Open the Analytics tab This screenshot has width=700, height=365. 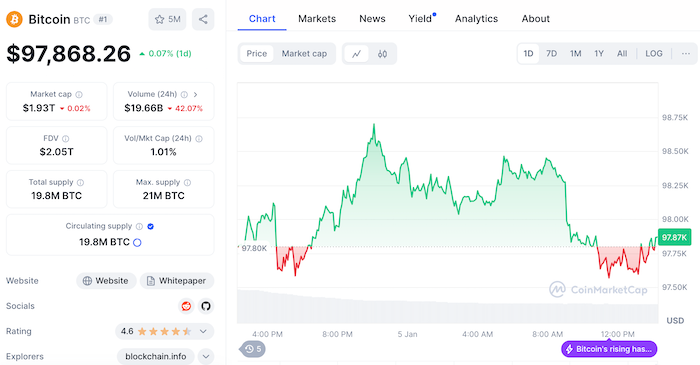click(x=476, y=19)
